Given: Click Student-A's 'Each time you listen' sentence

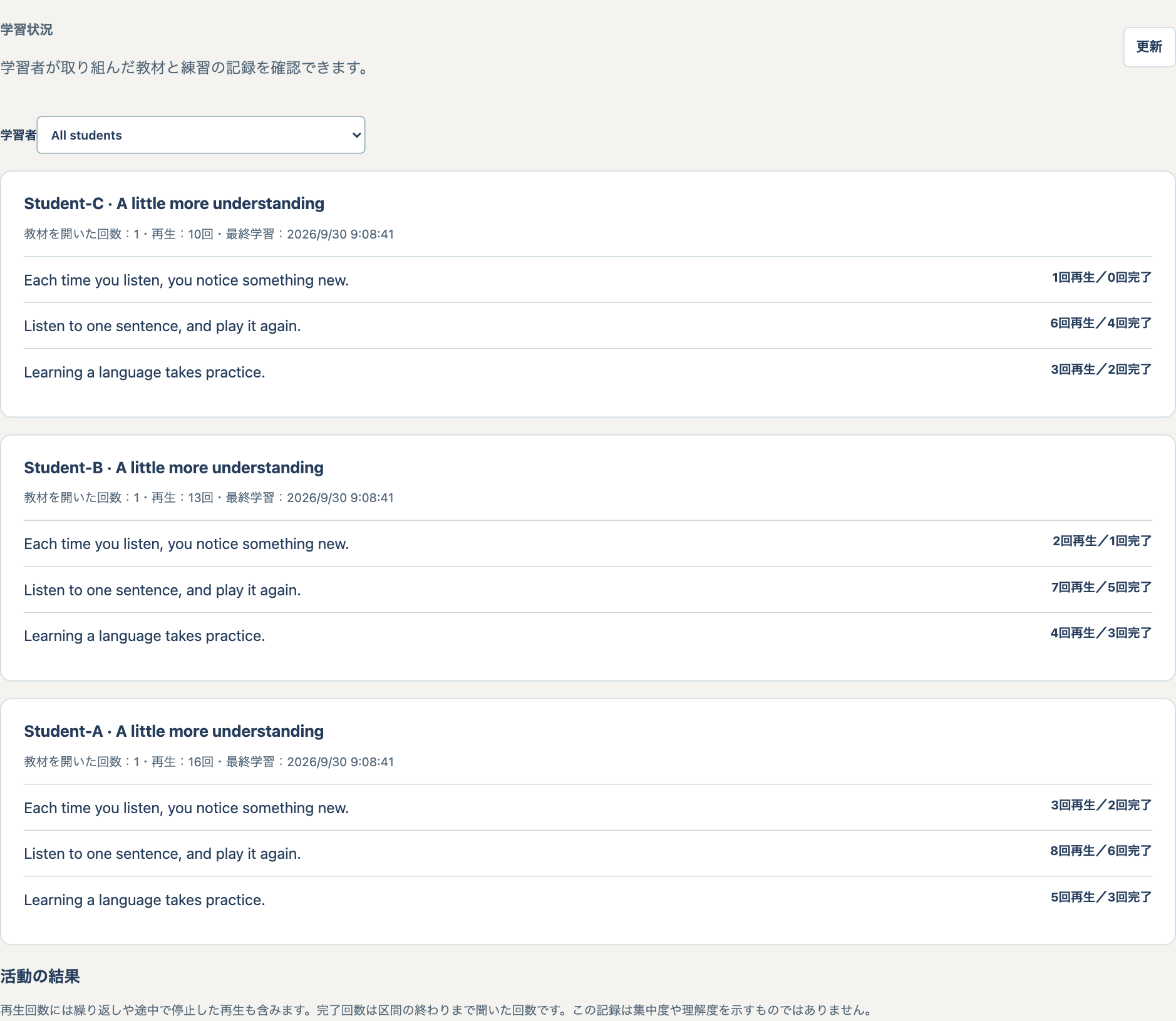Looking at the screenshot, I should (x=186, y=808).
